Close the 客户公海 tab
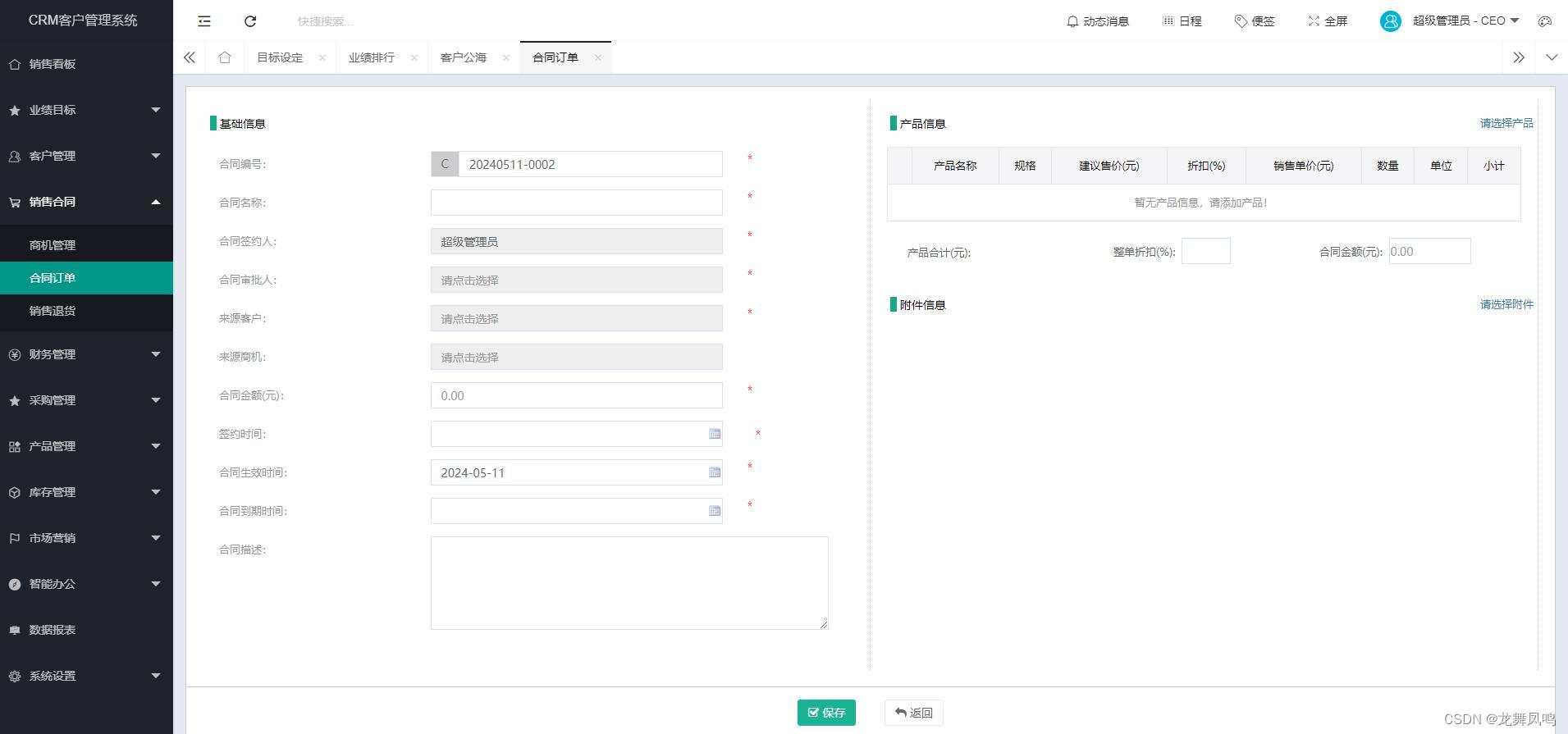This screenshot has height=734, width=1568. pyautogui.click(x=505, y=57)
